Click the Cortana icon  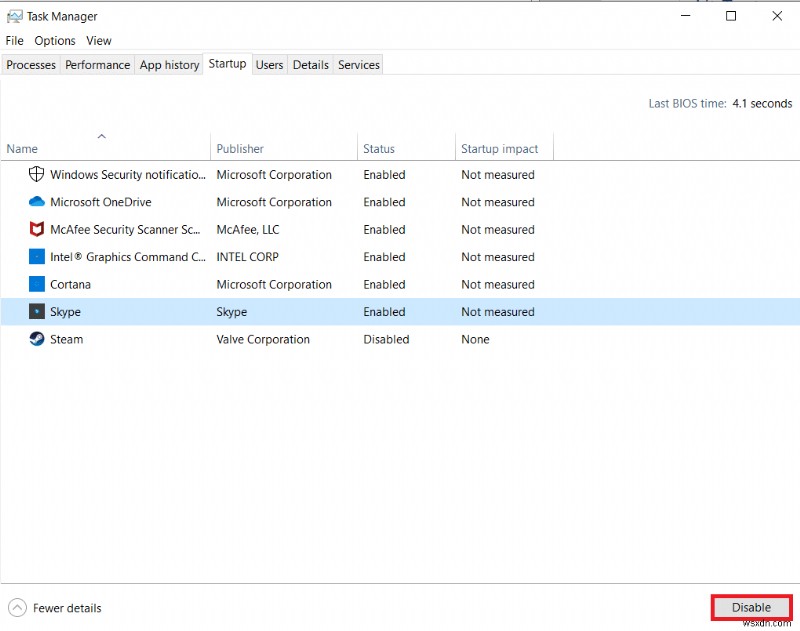(36, 284)
